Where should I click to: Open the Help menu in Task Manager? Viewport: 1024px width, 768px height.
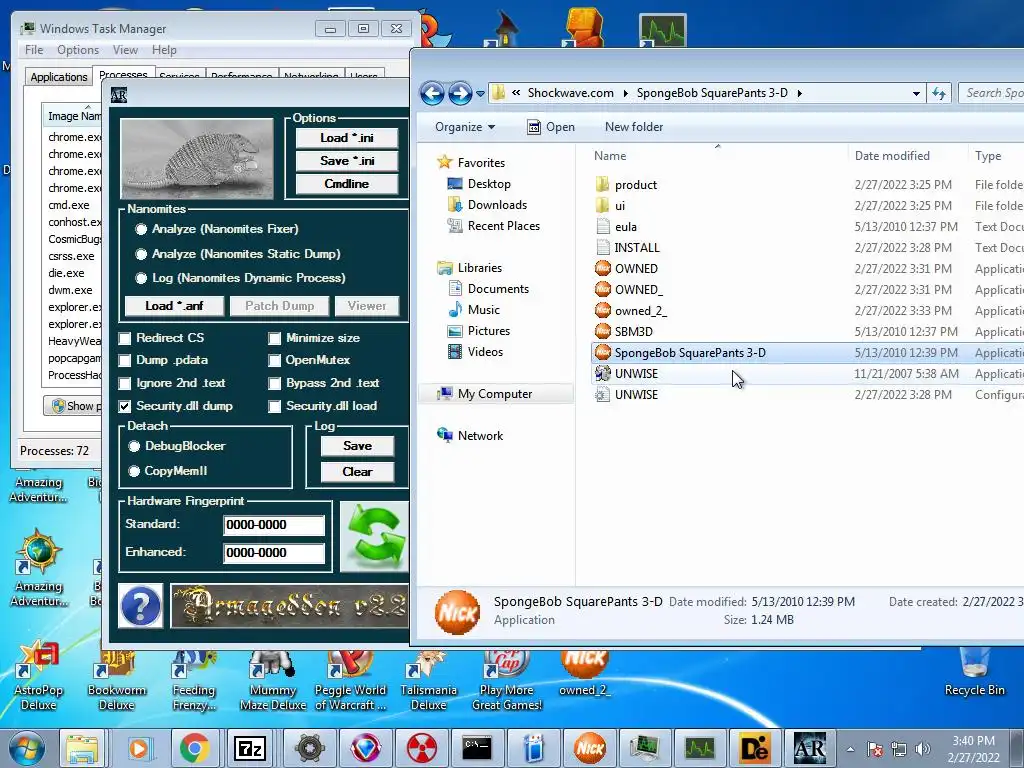164,50
